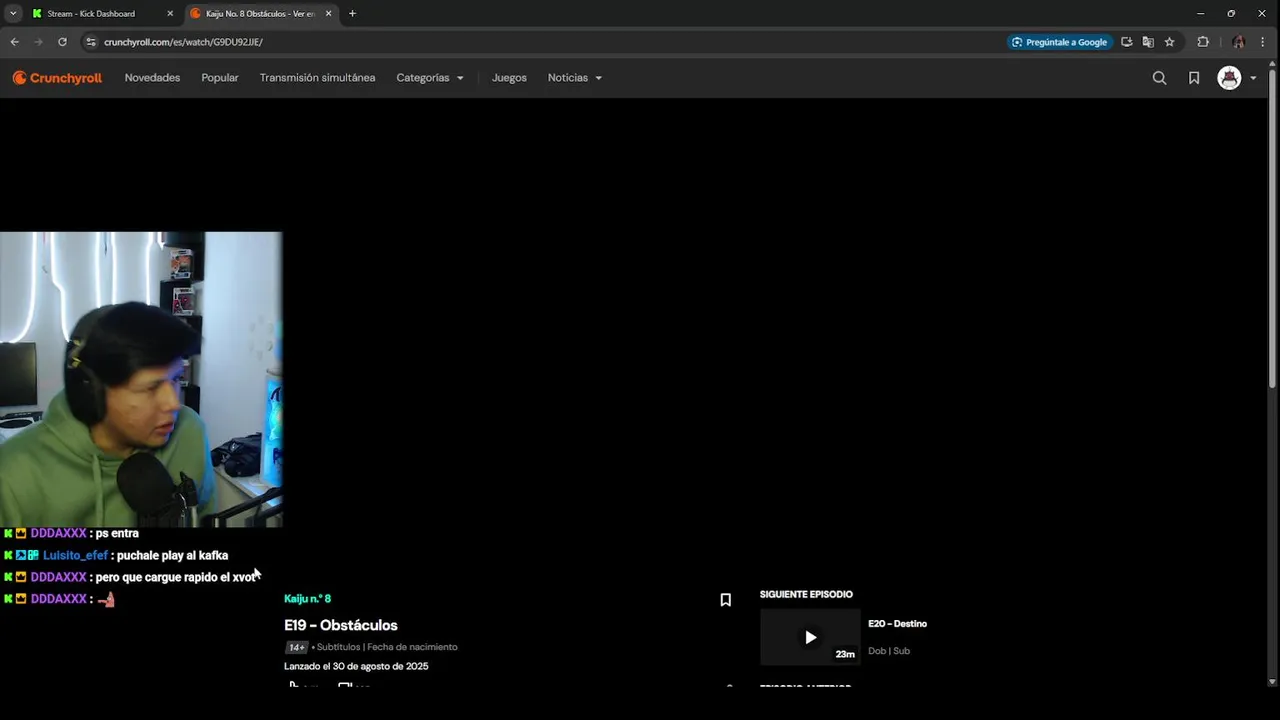Open Transmisión simultánea page
The width and height of the screenshot is (1280, 720).
pyautogui.click(x=317, y=78)
